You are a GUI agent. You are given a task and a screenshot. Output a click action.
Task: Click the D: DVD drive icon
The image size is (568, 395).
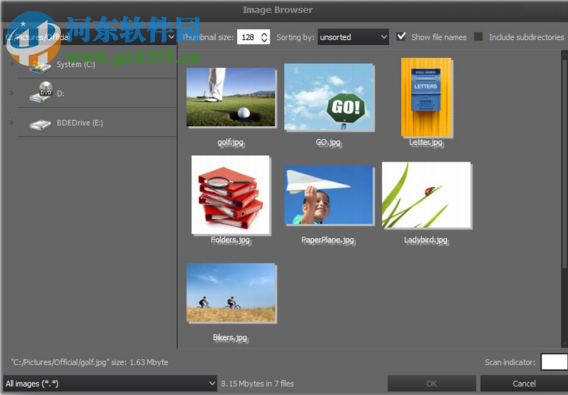pyautogui.click(x=41, y=92)
